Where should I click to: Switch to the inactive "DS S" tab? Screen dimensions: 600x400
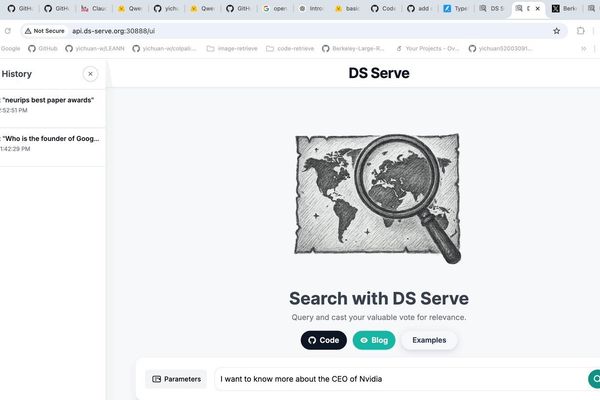[x=492, y=8]
